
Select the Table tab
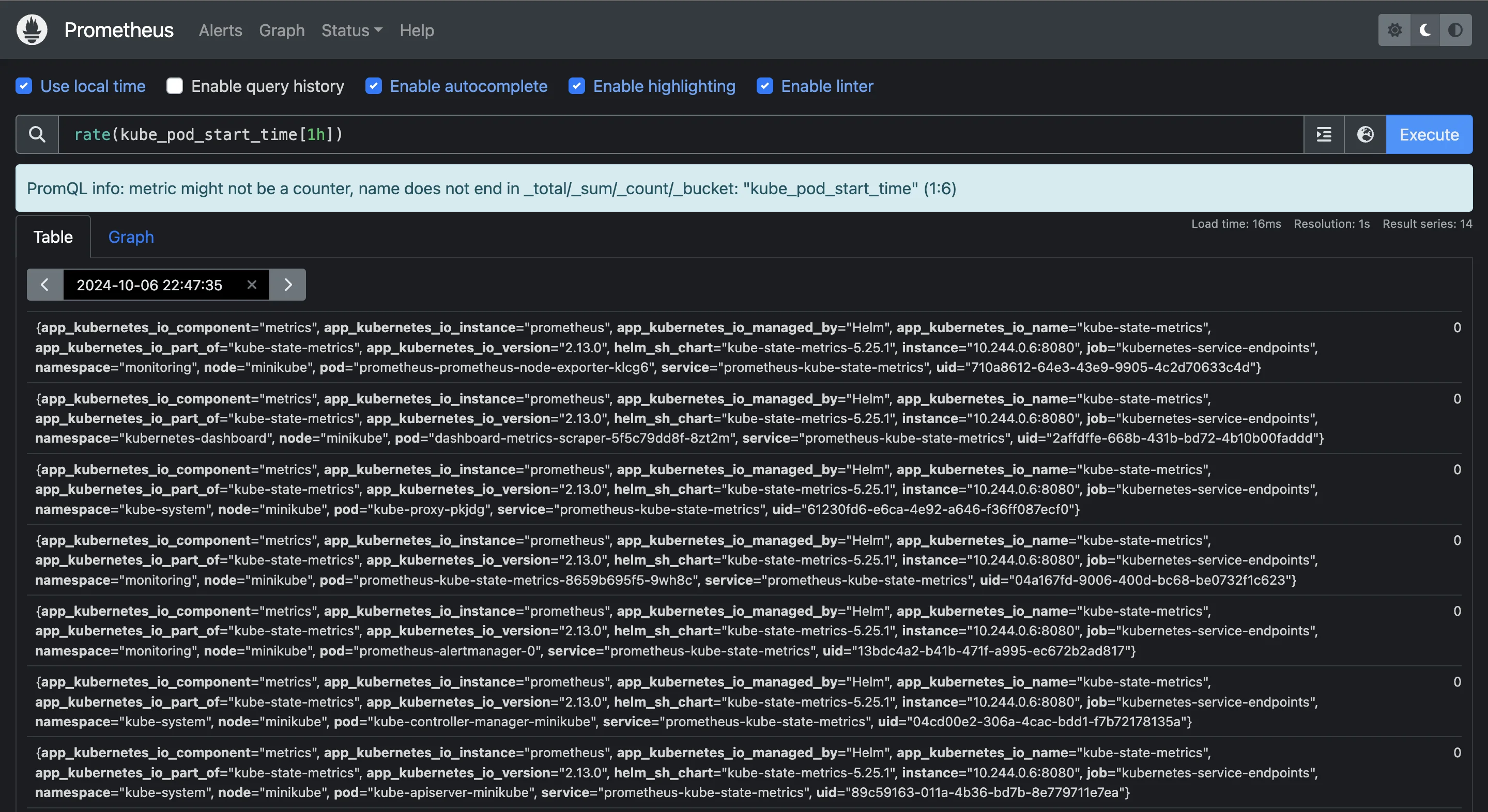pyautogui.click(x=53, y=237)
